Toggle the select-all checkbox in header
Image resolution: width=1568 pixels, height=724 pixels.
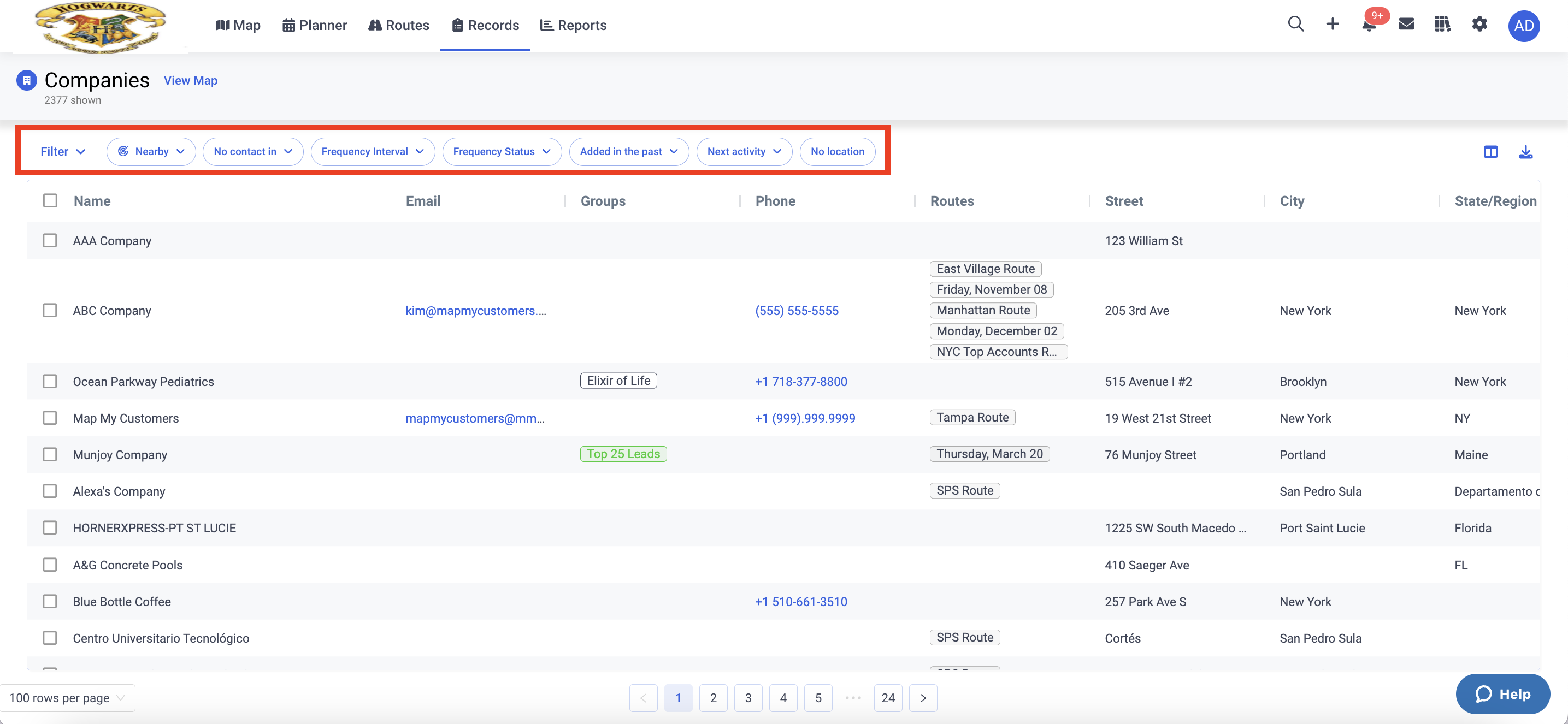50,201
